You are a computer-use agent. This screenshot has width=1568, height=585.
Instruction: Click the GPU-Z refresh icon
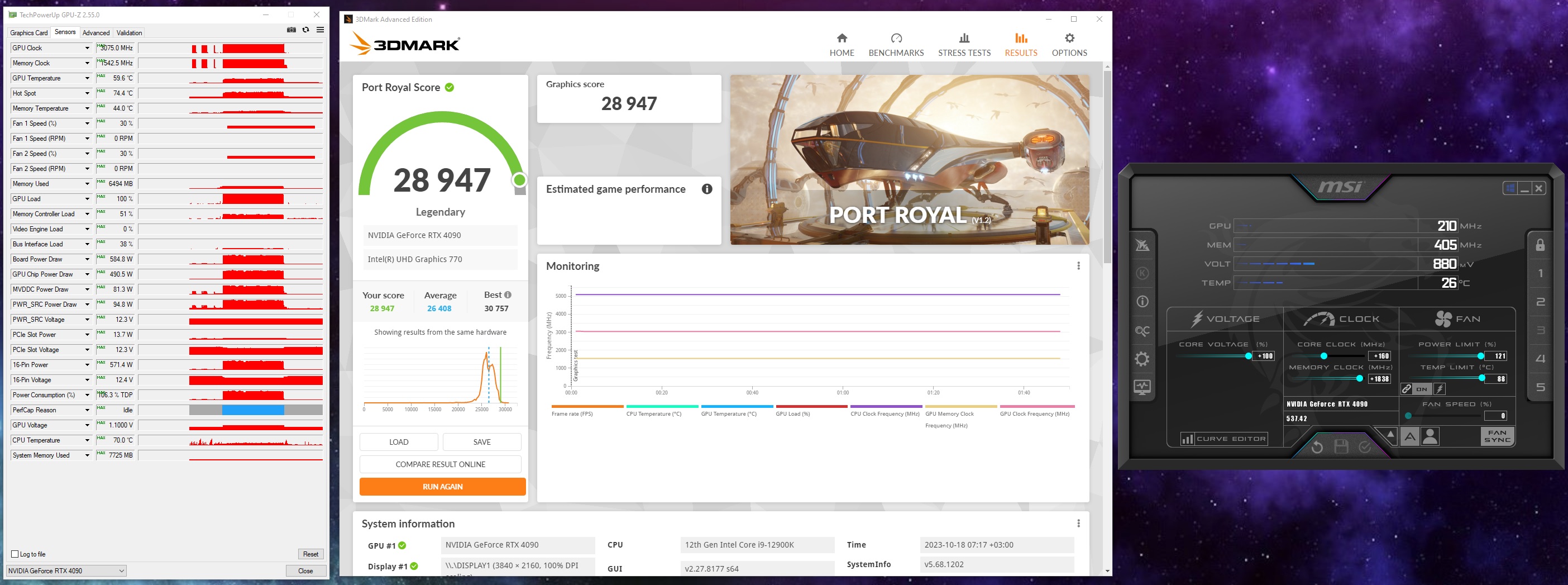305,30
